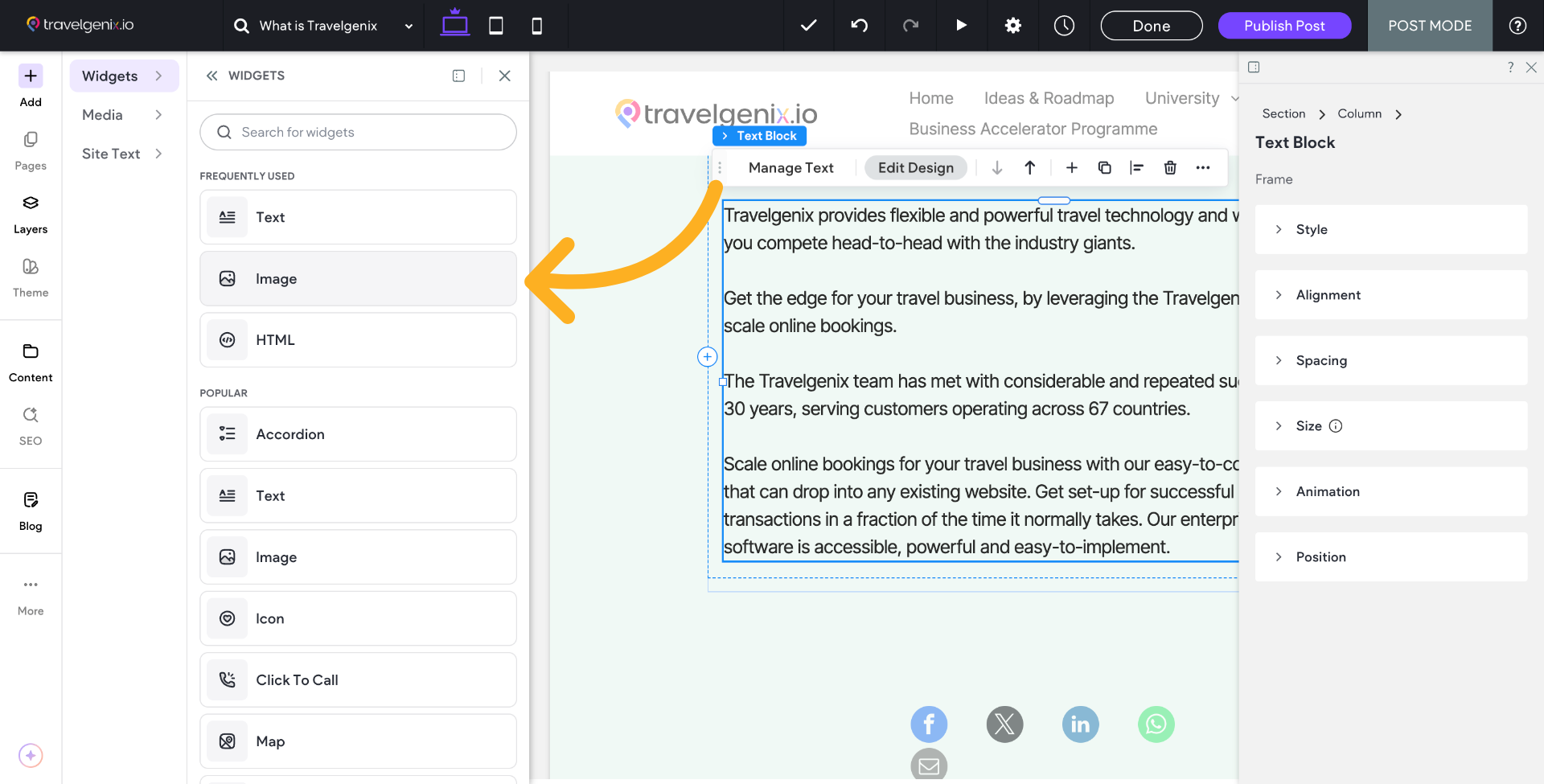This screenshot has width=1544, height=784.
Task: Start site preview with the play icon
Action: (x=962, y=25)
